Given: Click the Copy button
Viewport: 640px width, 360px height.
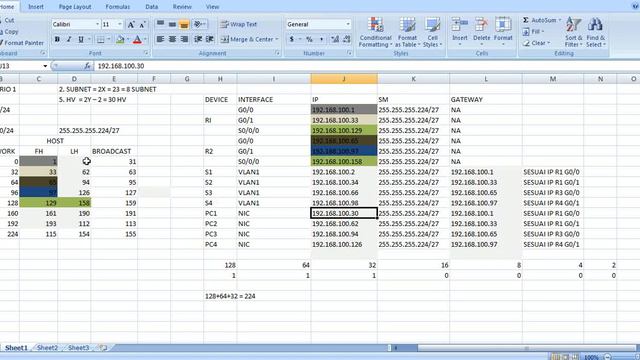Looking at the screenshot, I should click(9, 31).
